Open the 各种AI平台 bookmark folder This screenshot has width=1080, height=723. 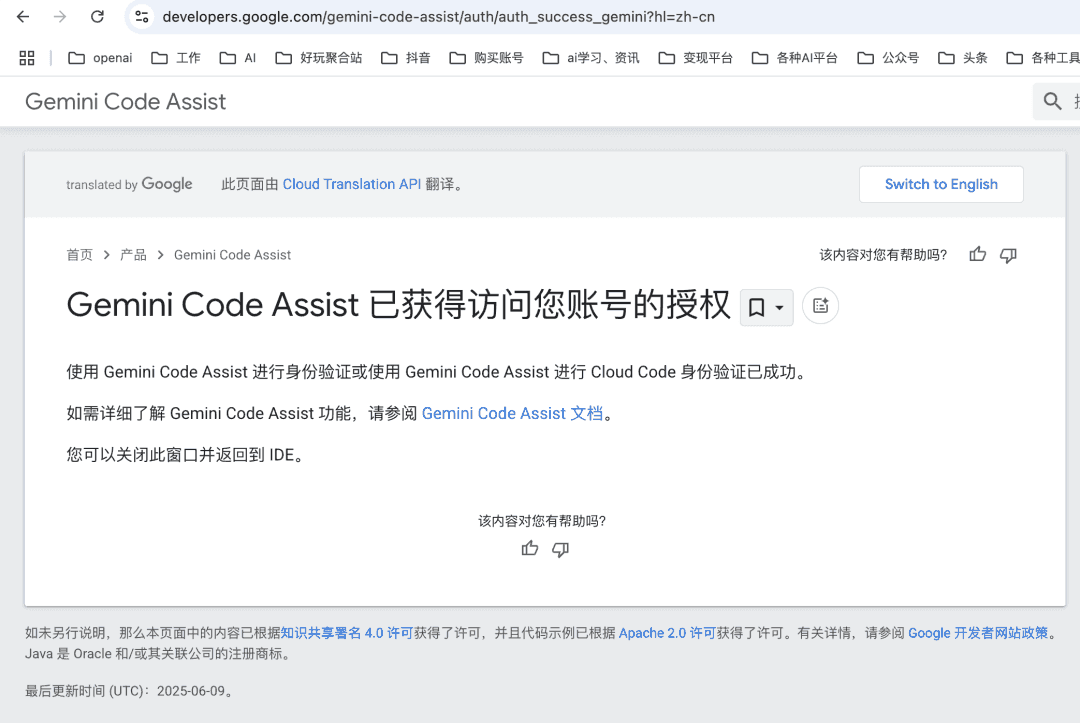pos(795,58)
